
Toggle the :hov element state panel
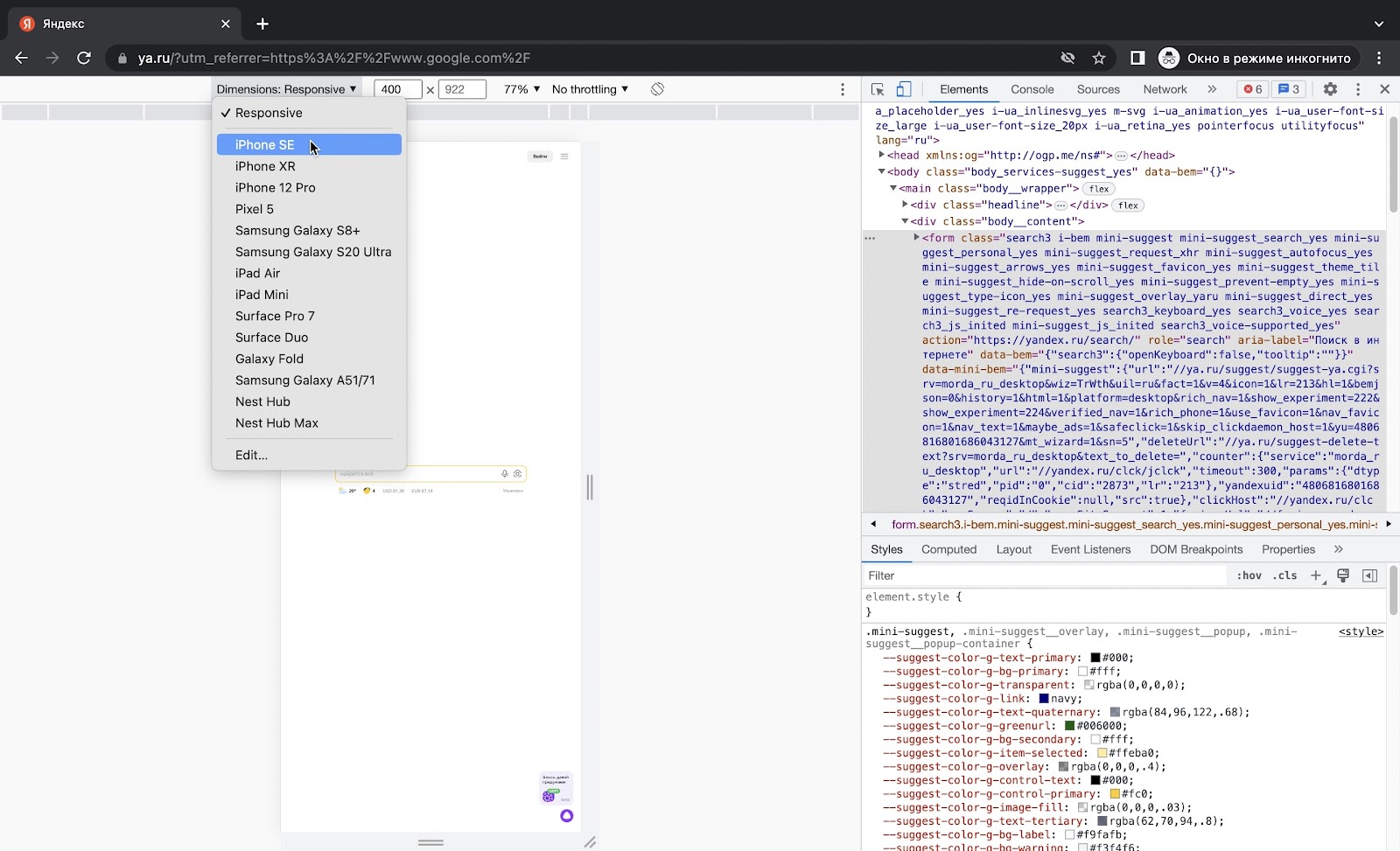(x=1249, y=575)
